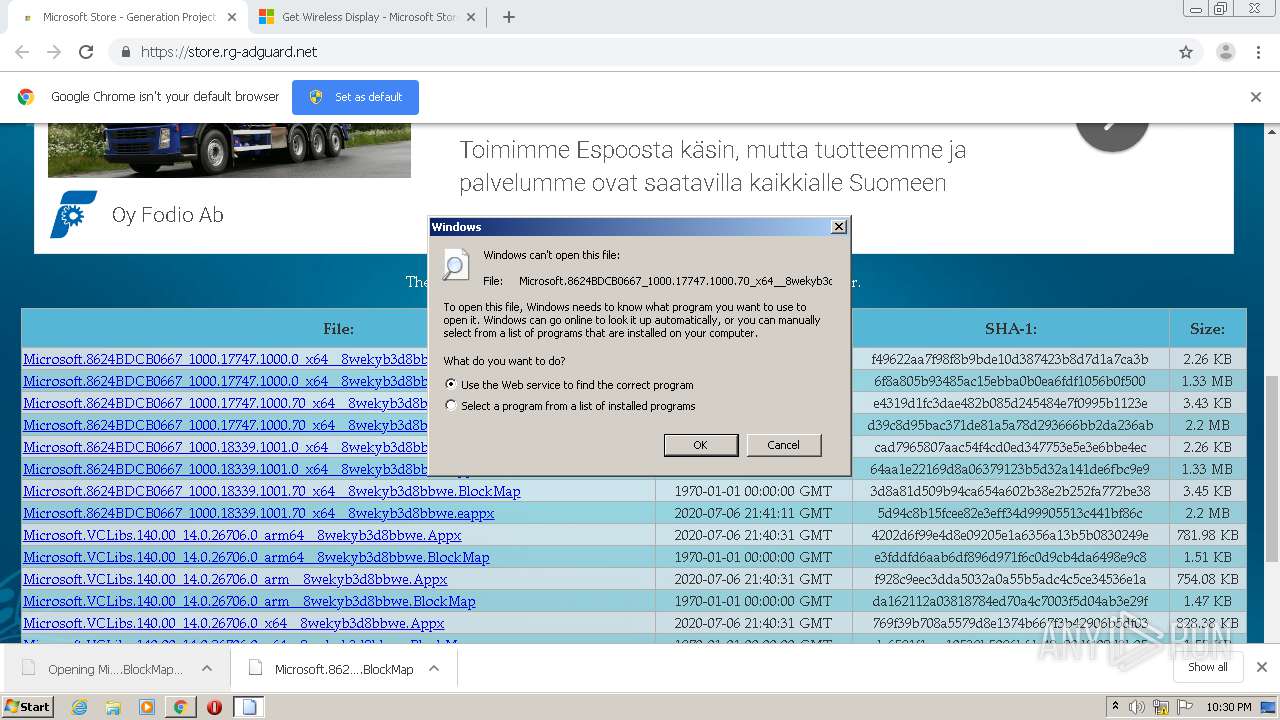
Task: Dismiss the default browser notification bar
Action: [x=1256, y=97]
